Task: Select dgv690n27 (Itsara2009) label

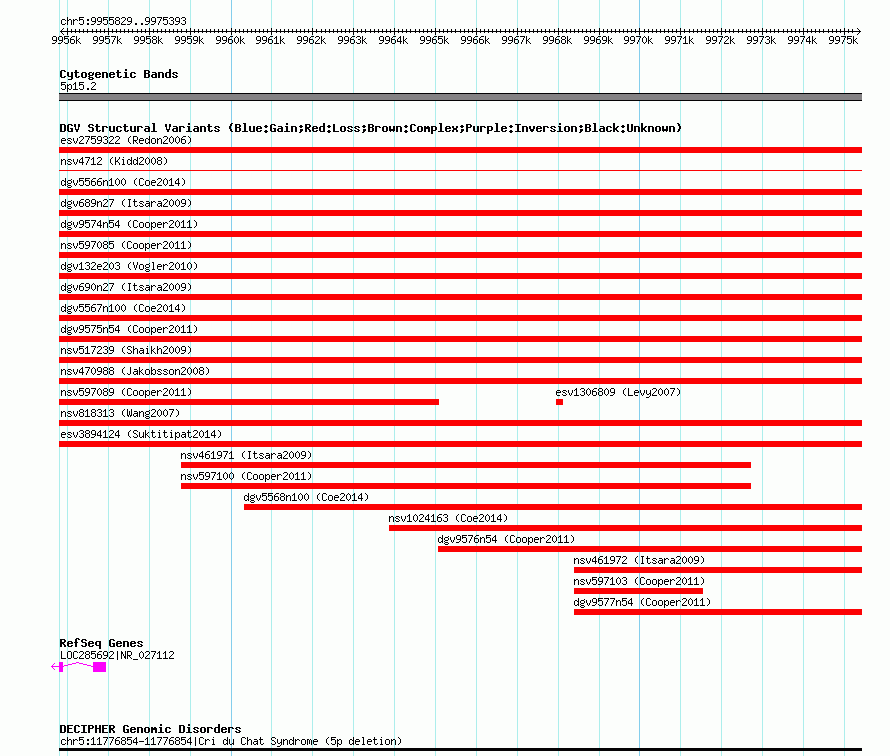Action: point(126,287)
